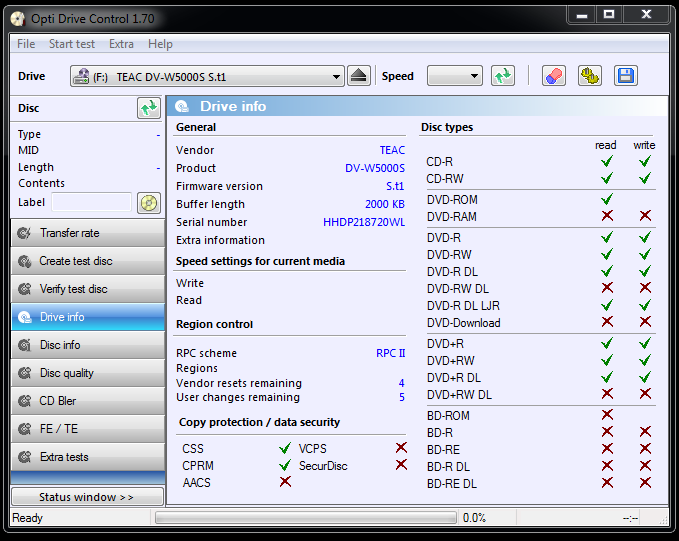This screenshot has width=679, height=541.
Task: Click the VCPS unsupported cross mark
Action: (401, 448)
